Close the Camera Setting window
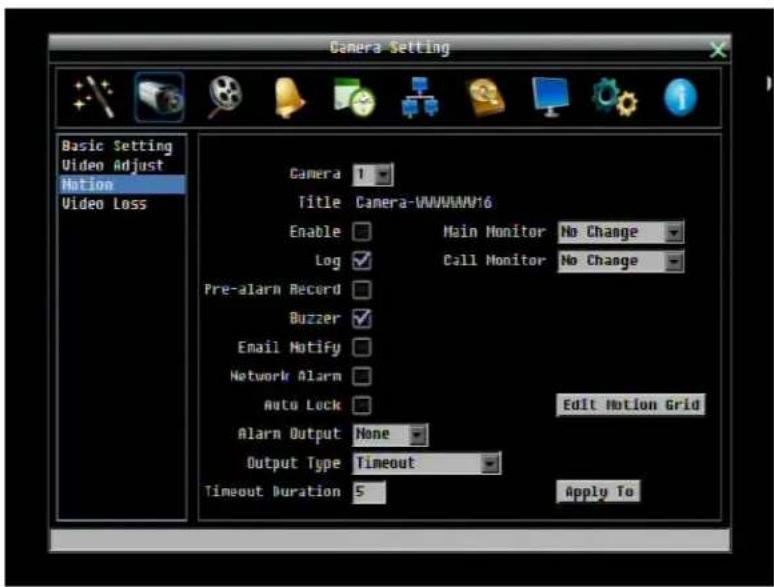Viewport: 774px width, 587px height. 718,49
